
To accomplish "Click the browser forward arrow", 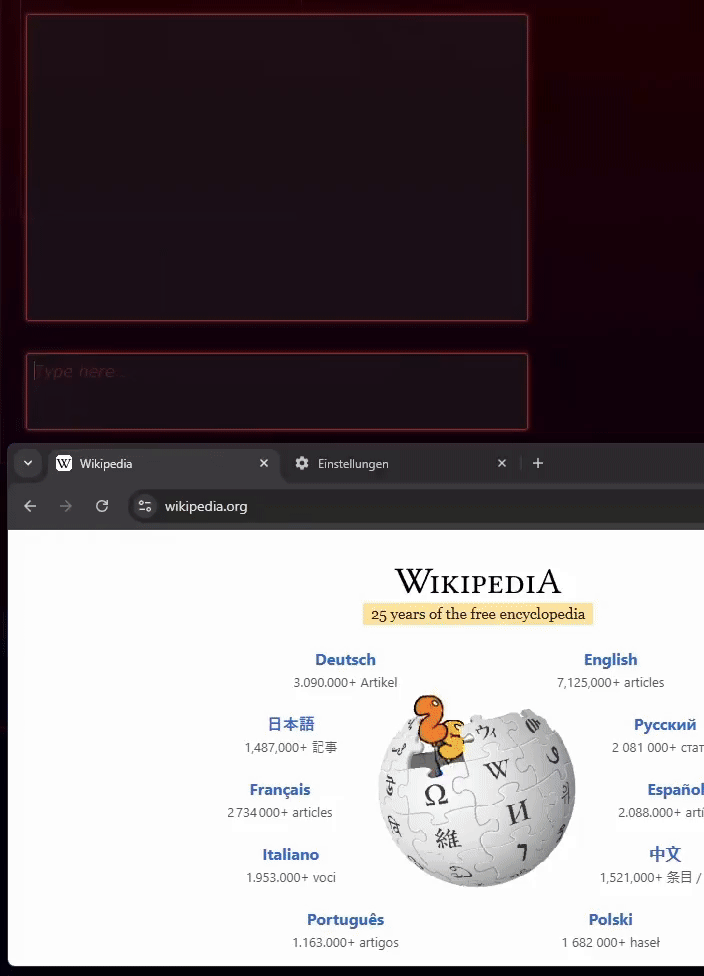I will click(x=65, y=506).
